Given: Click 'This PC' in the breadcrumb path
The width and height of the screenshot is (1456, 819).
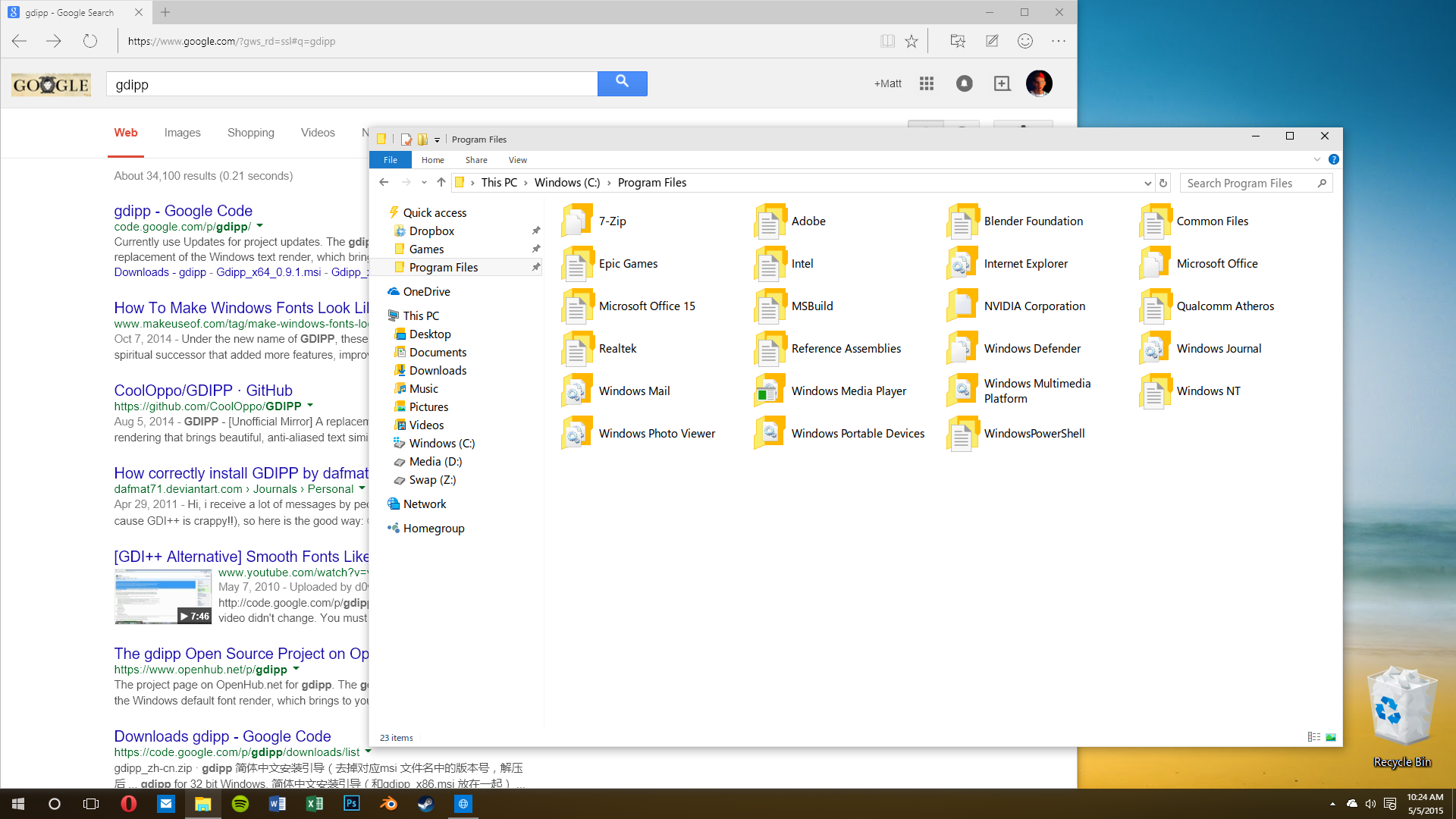Looking at the screenshot, I should [x=499, y=183].
